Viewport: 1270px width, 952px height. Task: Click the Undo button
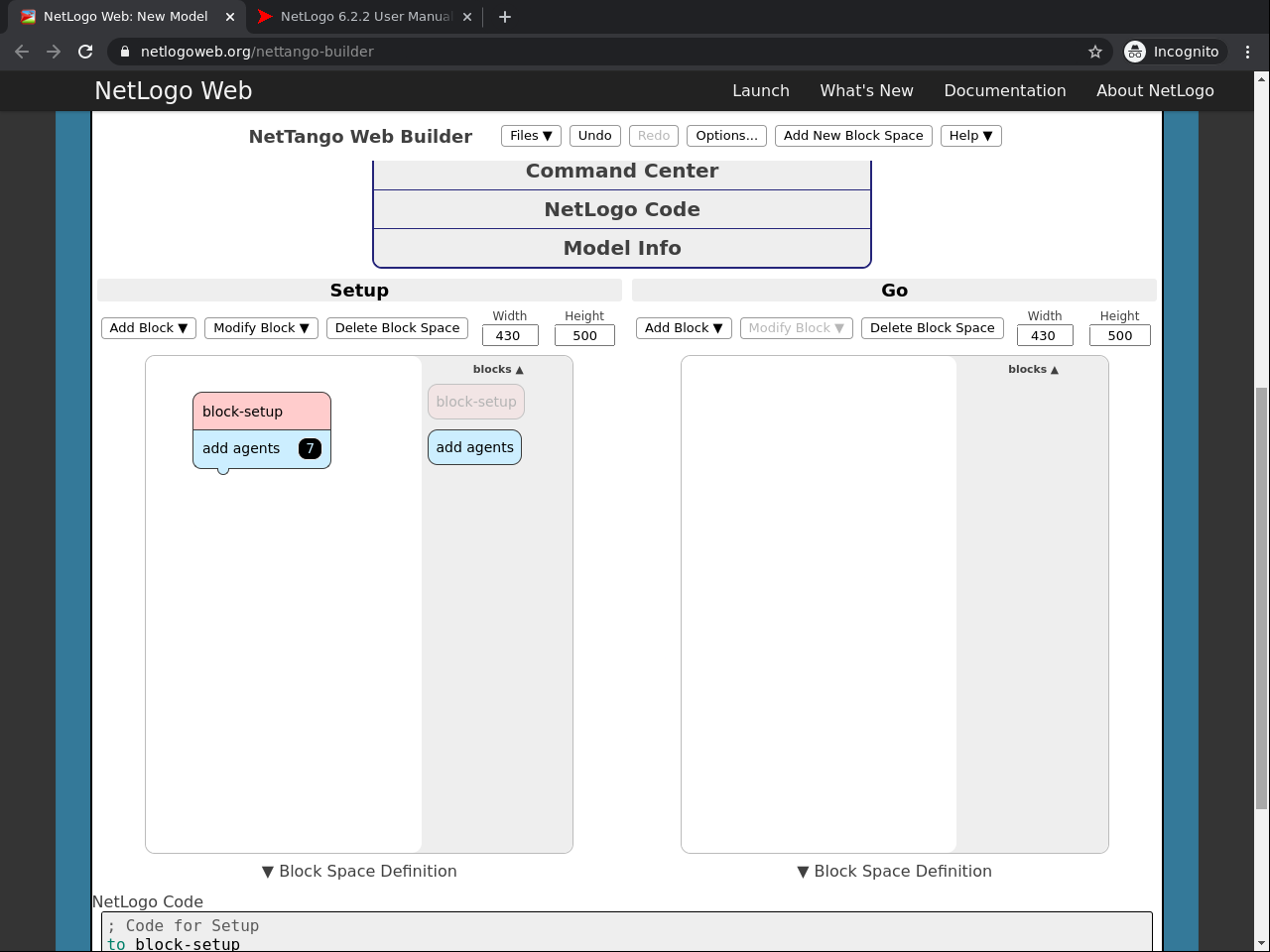pyautogui.click(x=595, y=136)
